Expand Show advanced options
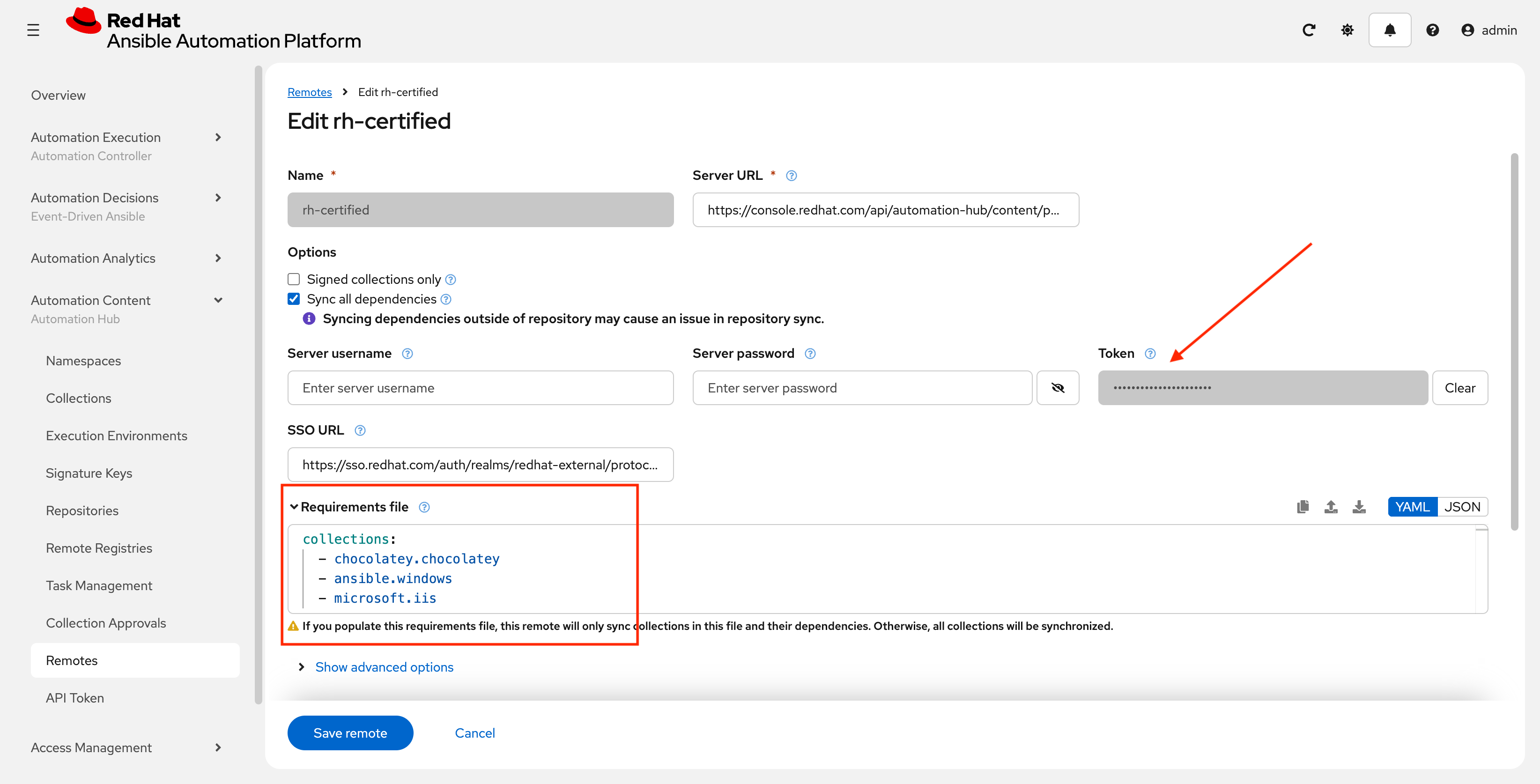Viewport: 1540px width, 784px height. point(384,667)
